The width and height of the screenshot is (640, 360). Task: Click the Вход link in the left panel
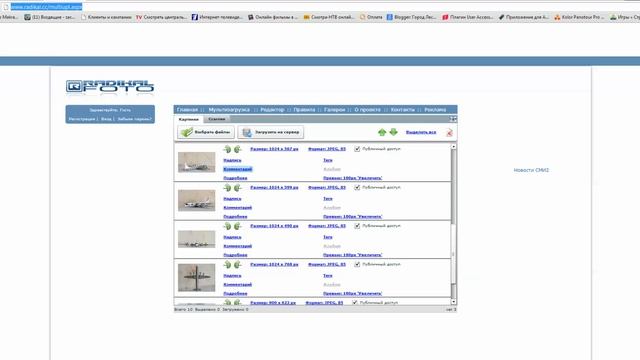coord(106,119)
